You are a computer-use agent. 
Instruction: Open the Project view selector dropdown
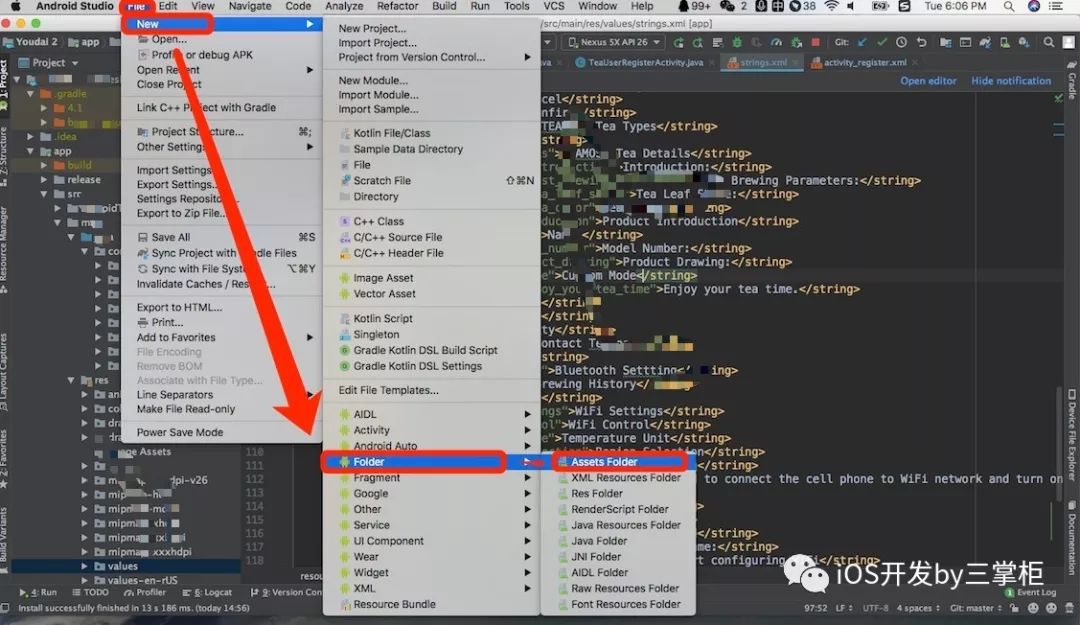pyautogui.click(x=48, y=63)
